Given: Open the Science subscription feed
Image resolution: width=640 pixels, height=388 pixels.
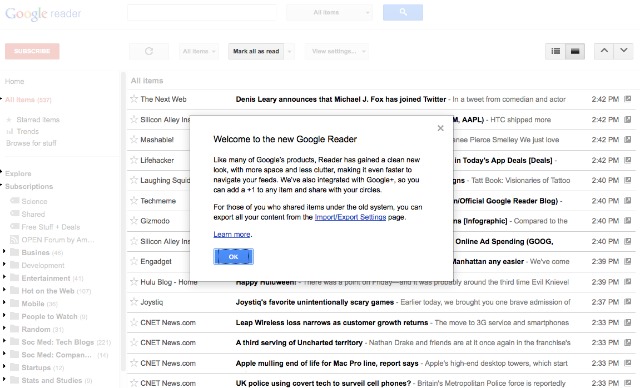Looking at the screenshot, I should pos(34,201).
